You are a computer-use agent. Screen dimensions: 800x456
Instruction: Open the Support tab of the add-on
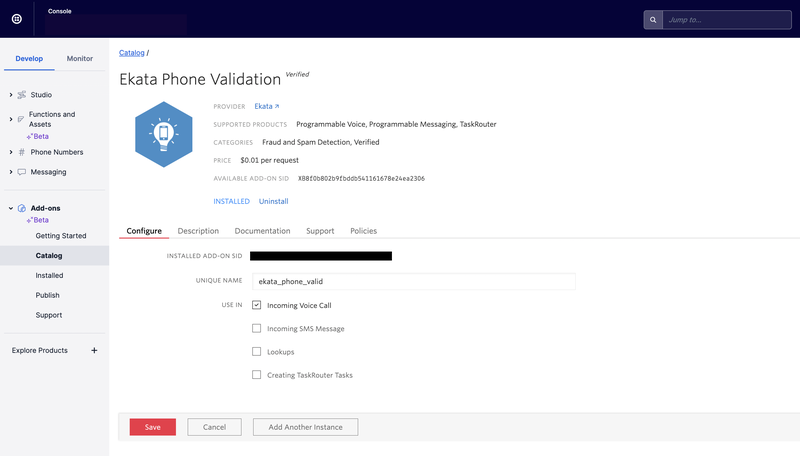(320, 231)
